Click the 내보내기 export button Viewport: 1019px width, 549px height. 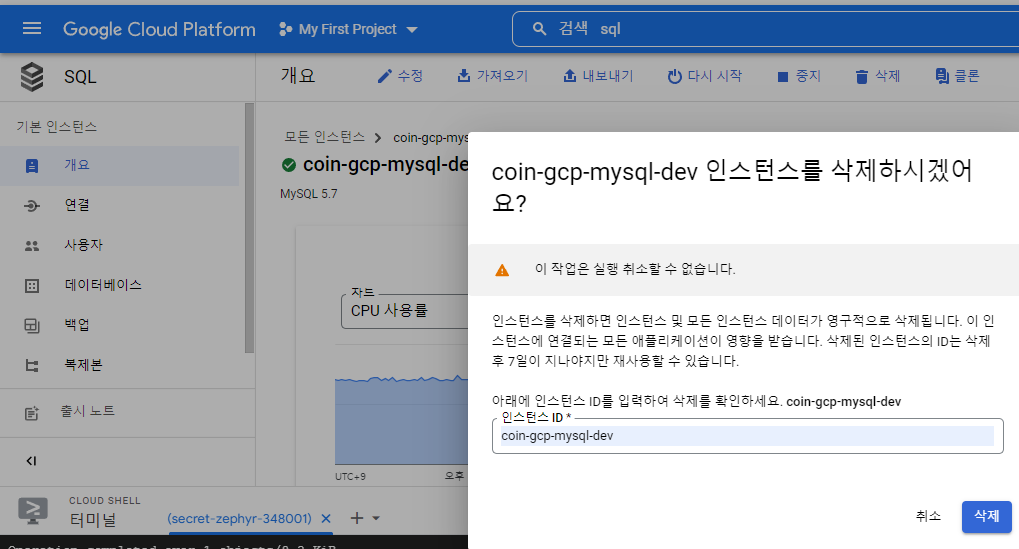[x=598, y=76]
